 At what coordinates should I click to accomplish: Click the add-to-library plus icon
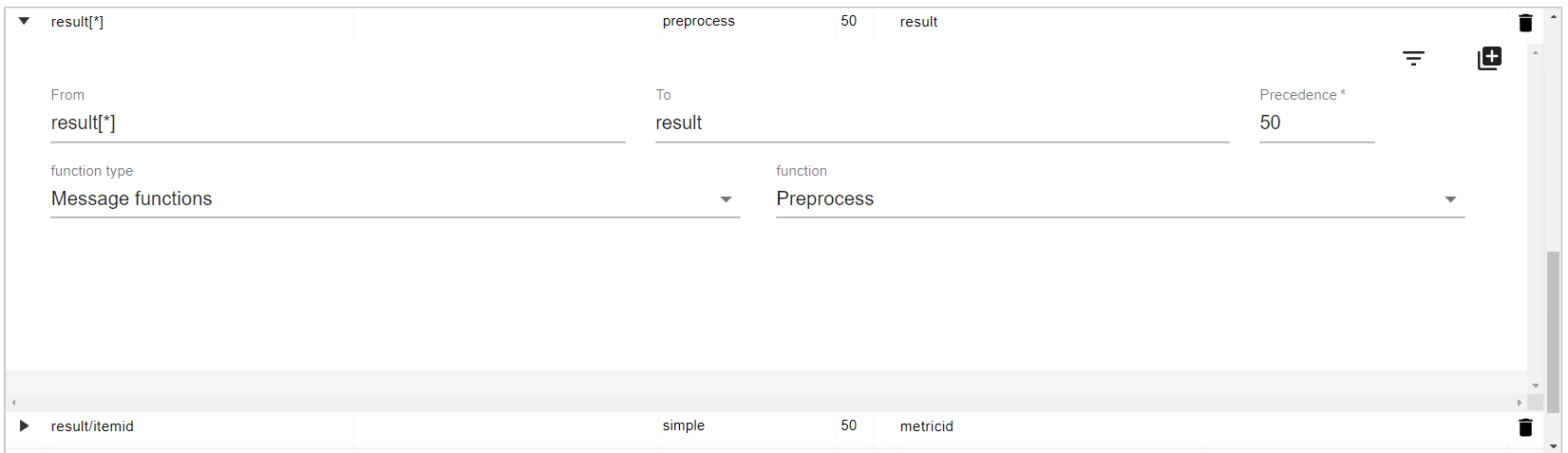[1489, 59]
